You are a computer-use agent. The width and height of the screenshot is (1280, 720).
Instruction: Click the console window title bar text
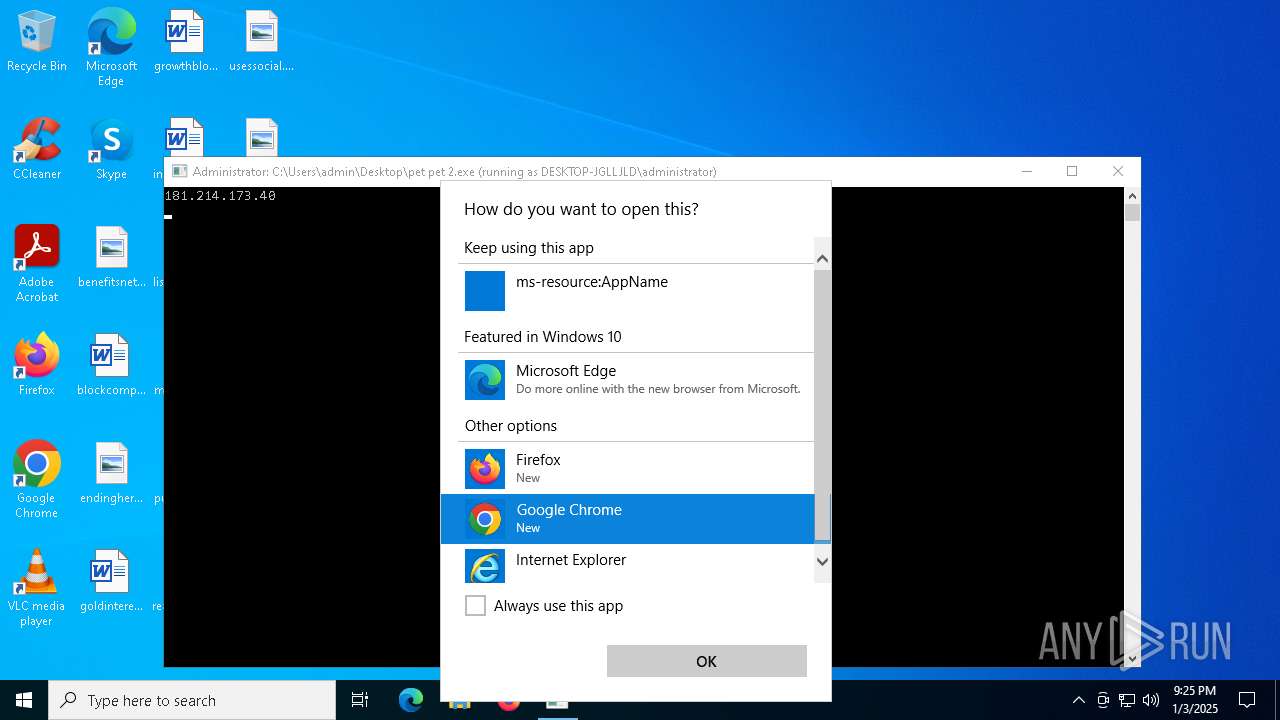coord(454,171)
